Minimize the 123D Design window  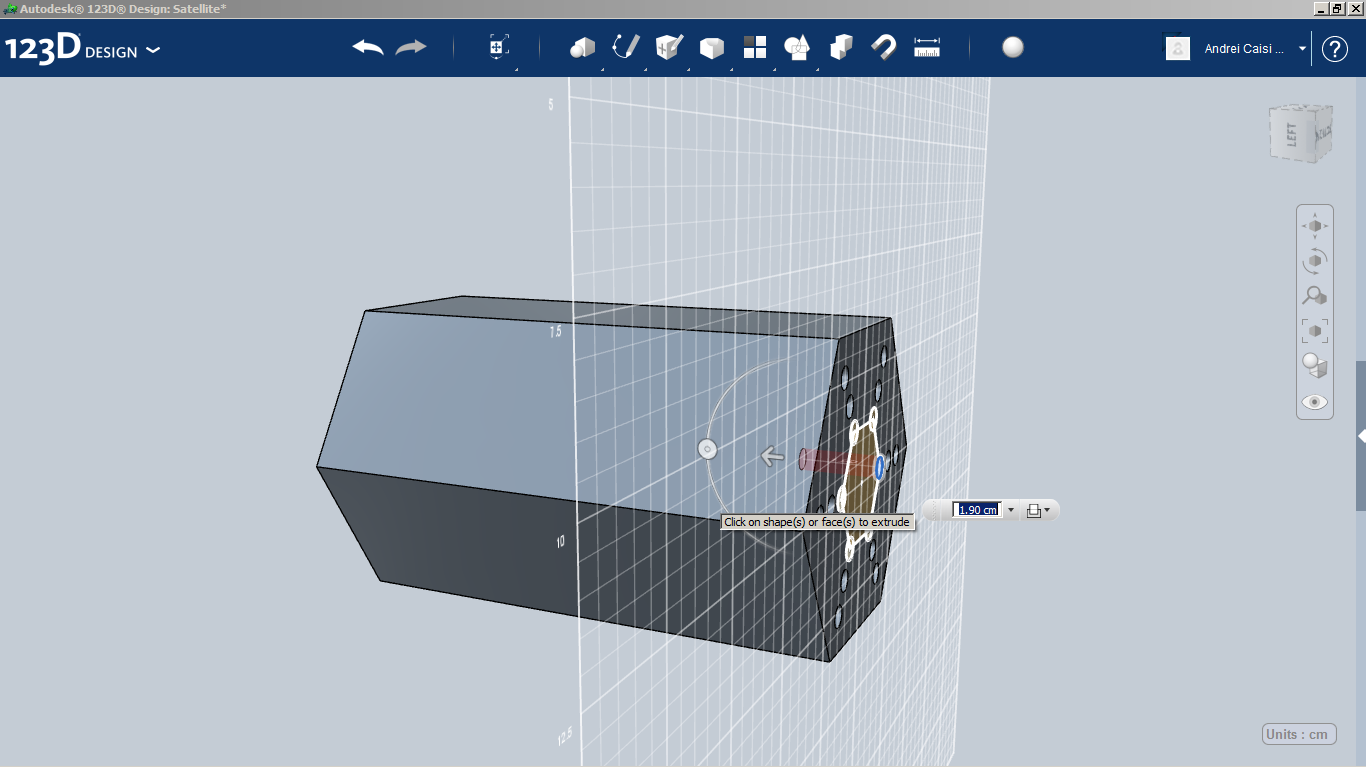pyautogui.click(x=1321, y=8)
